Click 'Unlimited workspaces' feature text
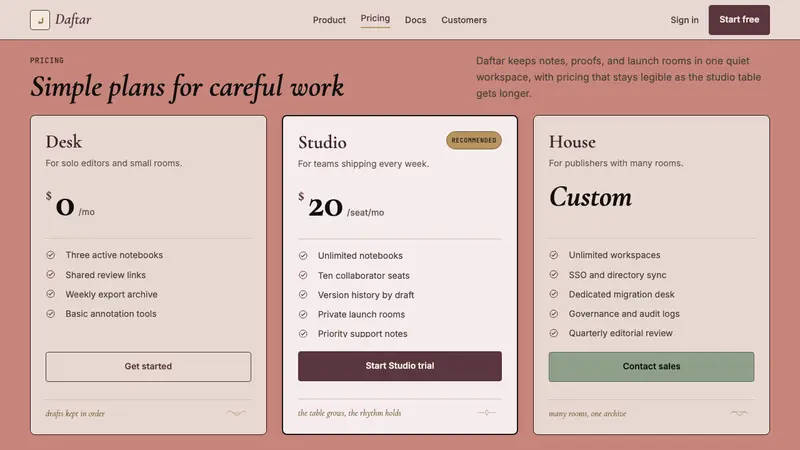Image resolution: width=800 pixels, height=450 pixels. tap(614, 255)
